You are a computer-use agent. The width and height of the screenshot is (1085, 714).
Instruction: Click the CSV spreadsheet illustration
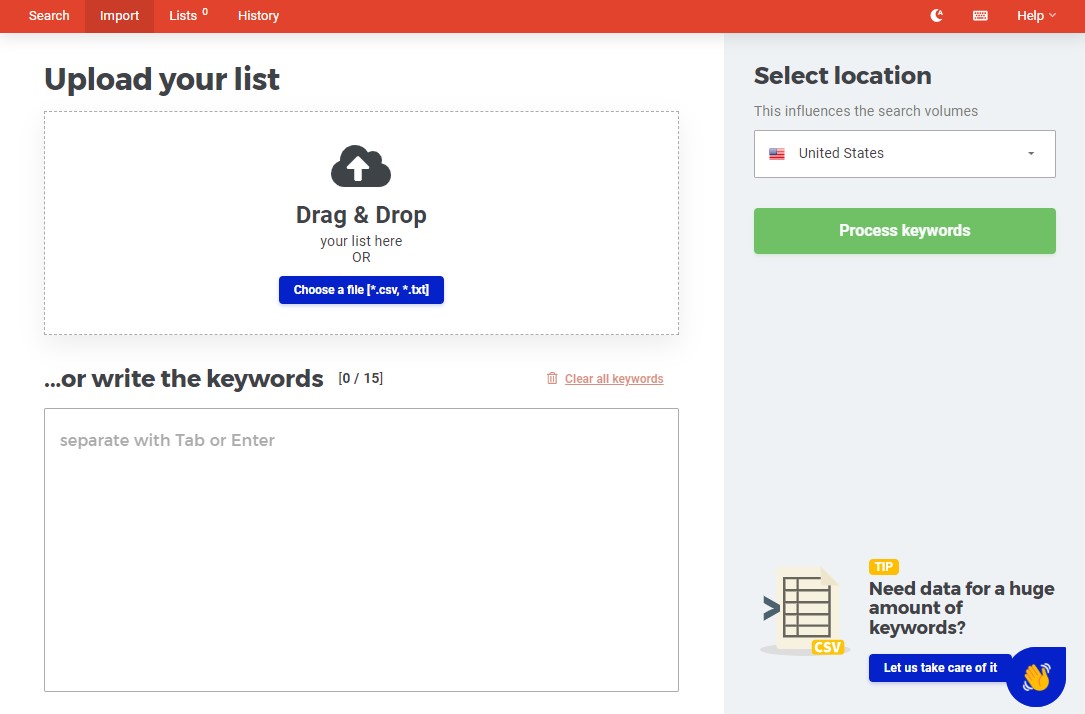point(805,610)
